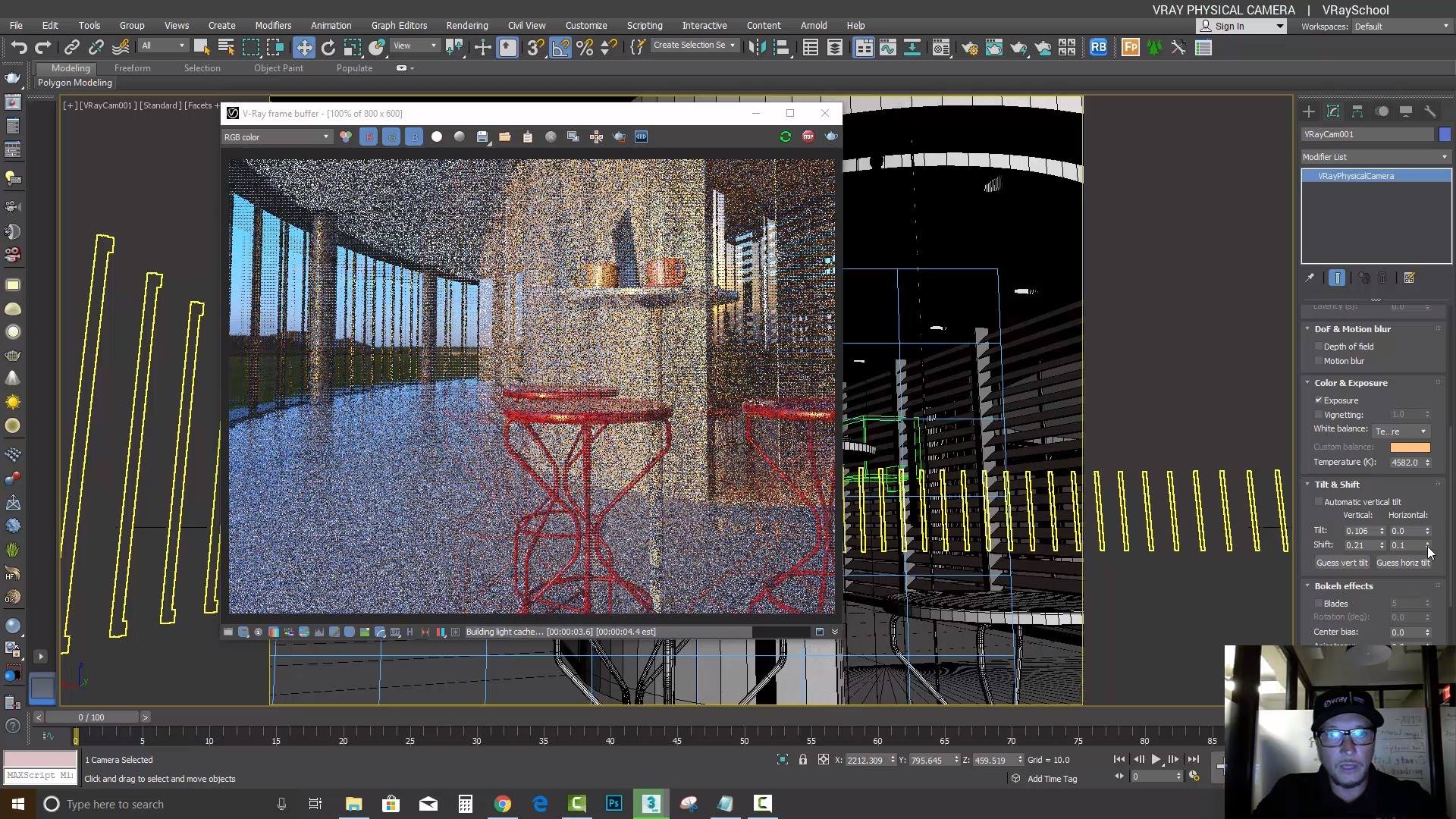Click the Guess vert tilt button
This screenshot has height=819, width=1456.
(x=1342, y=563)
